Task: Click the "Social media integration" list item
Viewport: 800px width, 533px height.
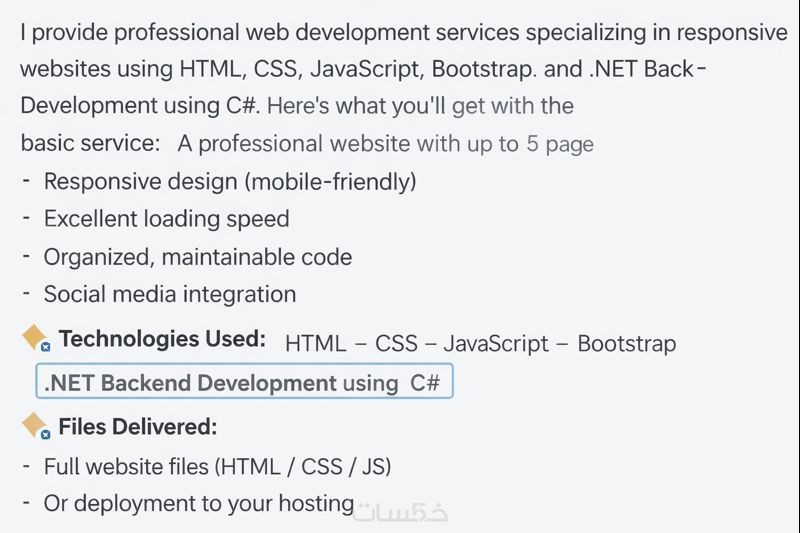Action: [170, 294]
